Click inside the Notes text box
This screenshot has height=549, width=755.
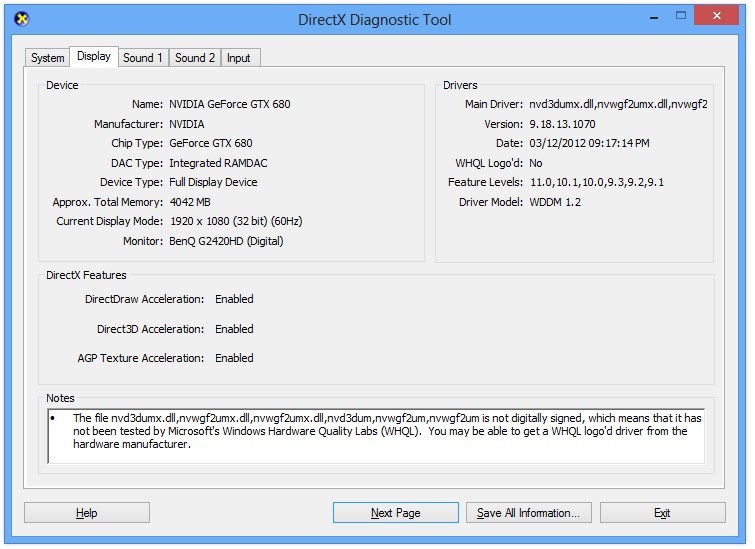pos(376,436)
